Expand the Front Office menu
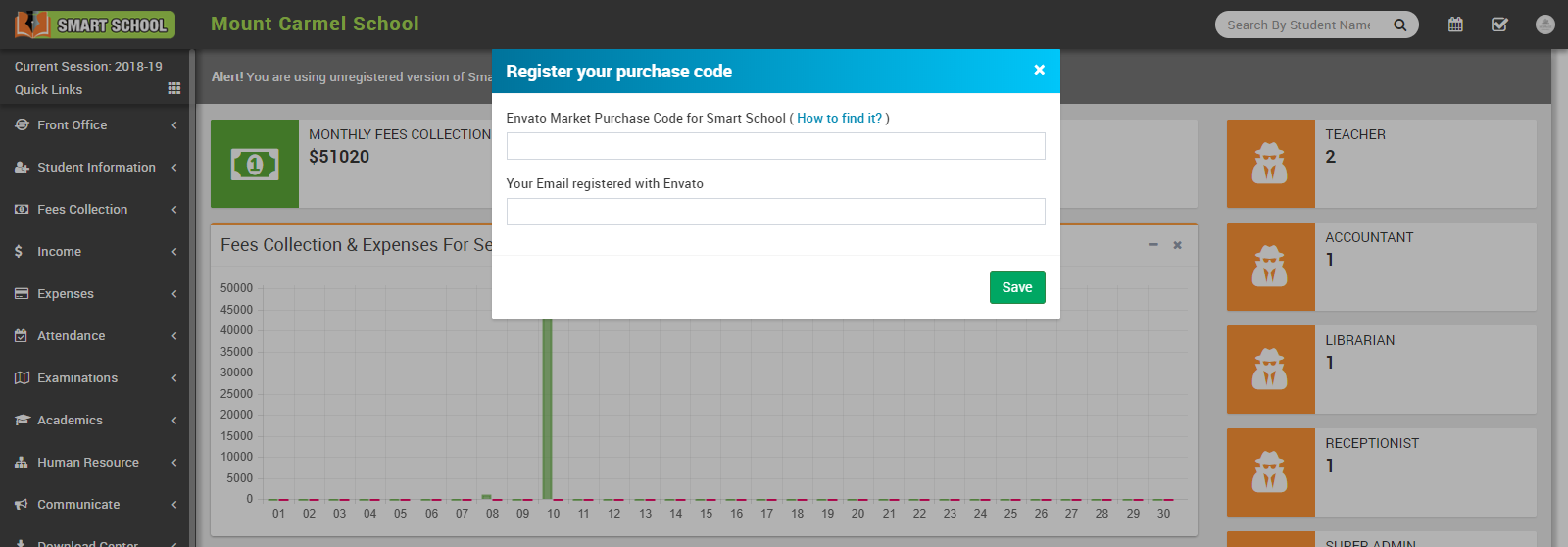 point(95,125)
